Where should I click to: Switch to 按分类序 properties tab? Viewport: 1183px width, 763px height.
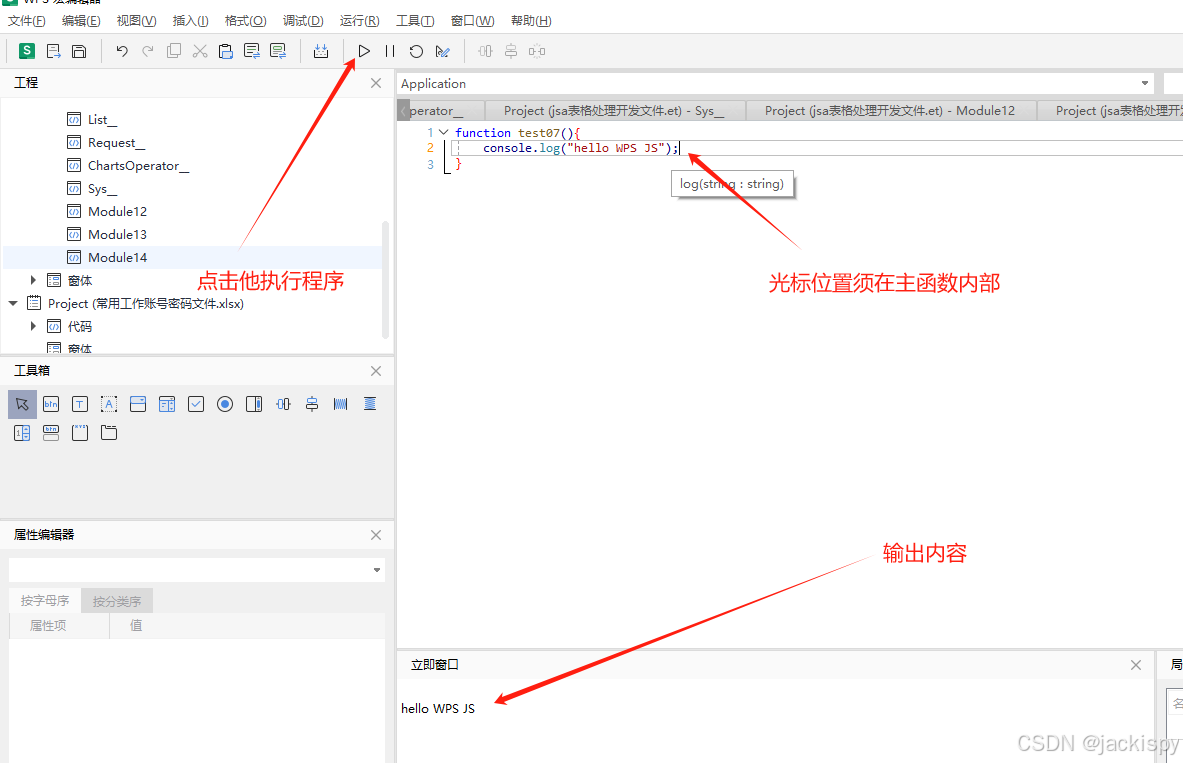[117, 601]
